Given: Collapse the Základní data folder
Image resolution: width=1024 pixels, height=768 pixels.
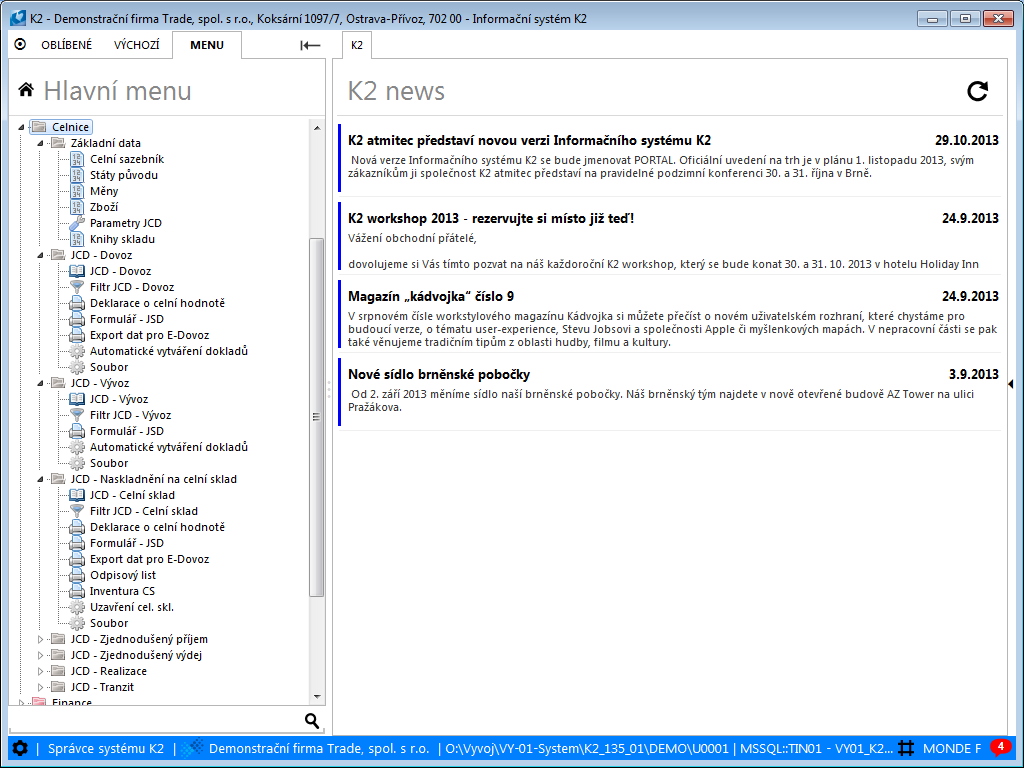Looking at the screenshot, I should pos(40,143).
